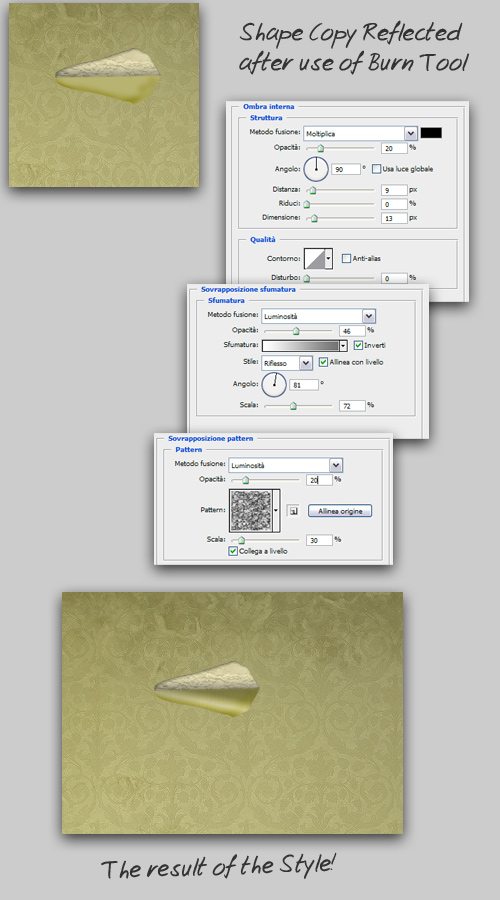Click the create new preset pattern icon
500x900 pixels.
coord(293,511)
